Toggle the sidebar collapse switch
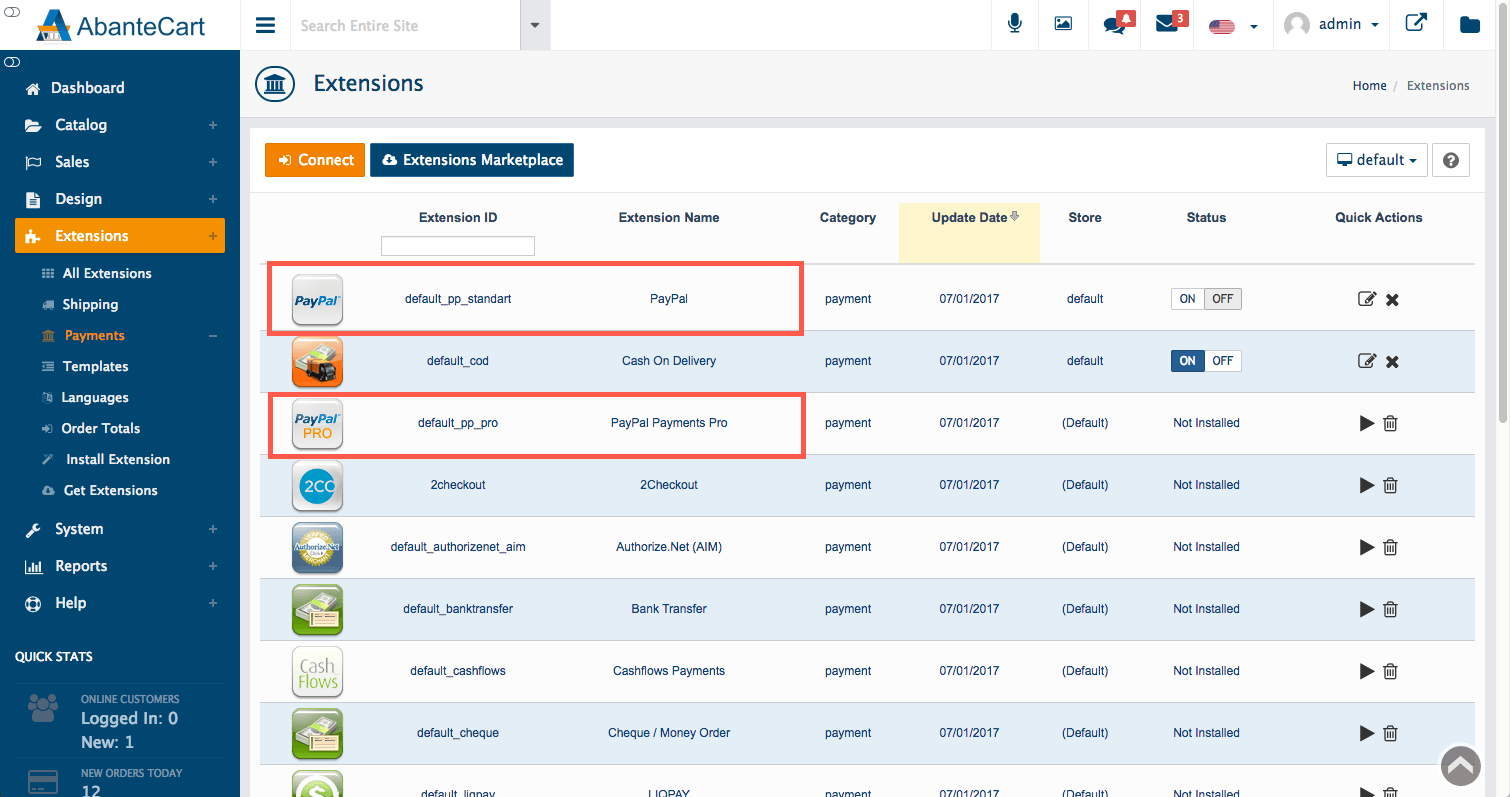Screen dimensions: 1510x797 point(12,62)
